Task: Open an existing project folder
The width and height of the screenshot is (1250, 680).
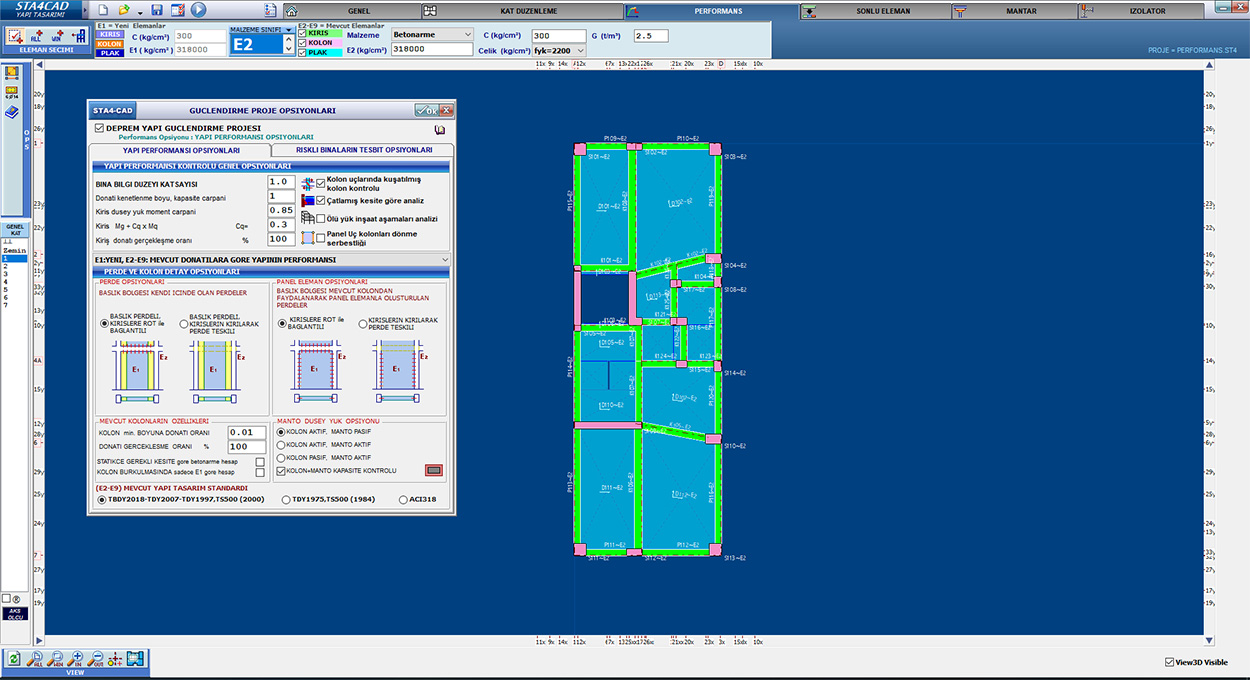Action: pos(124,10)
